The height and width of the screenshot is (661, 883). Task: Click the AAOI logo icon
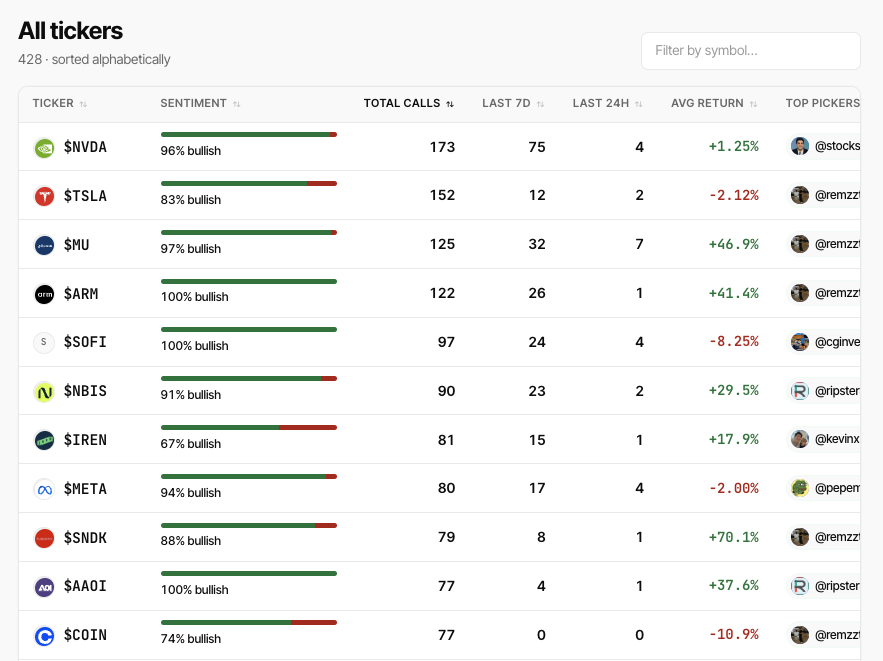tap(44, 587)
